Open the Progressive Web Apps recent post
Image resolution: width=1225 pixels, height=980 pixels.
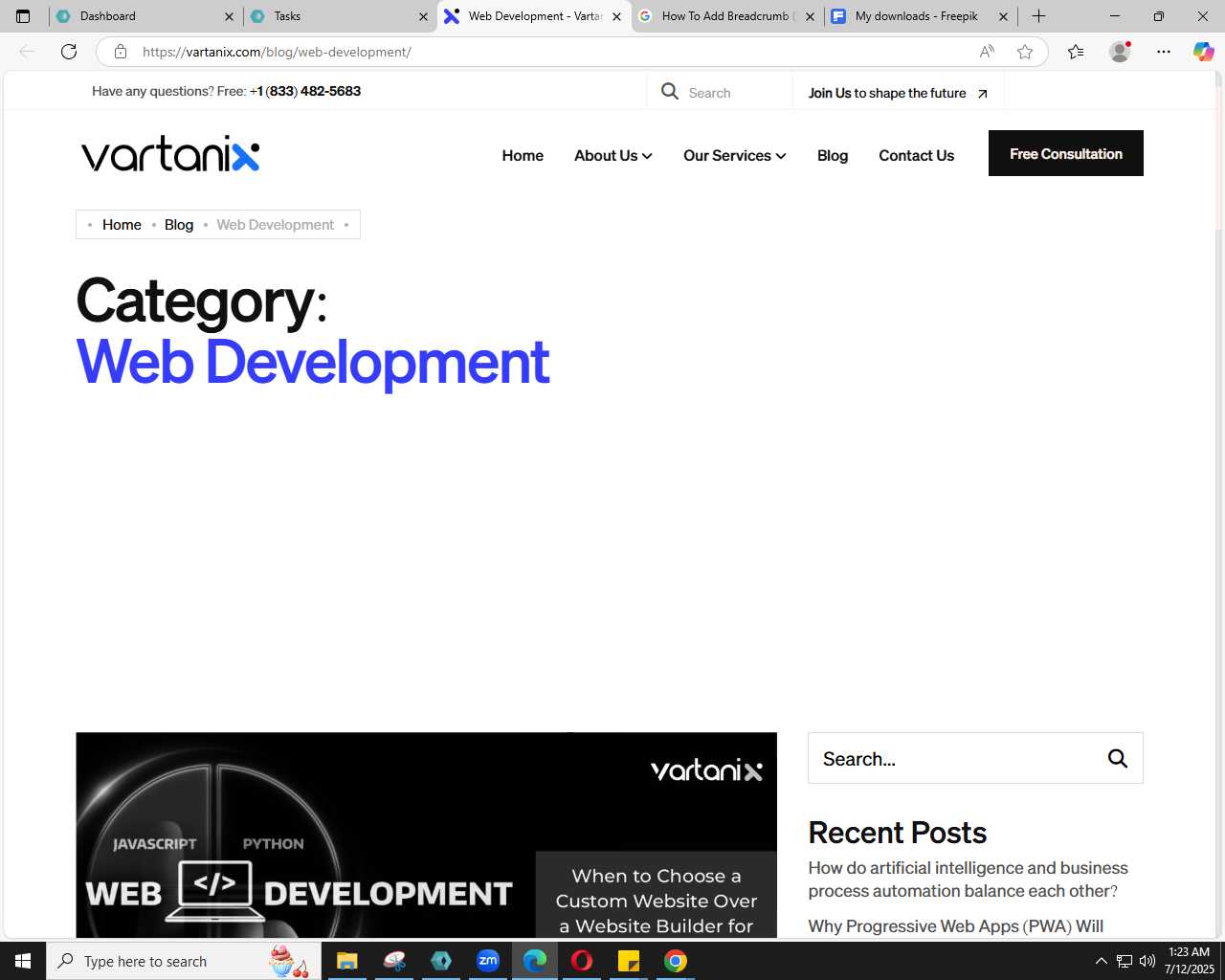955,926
